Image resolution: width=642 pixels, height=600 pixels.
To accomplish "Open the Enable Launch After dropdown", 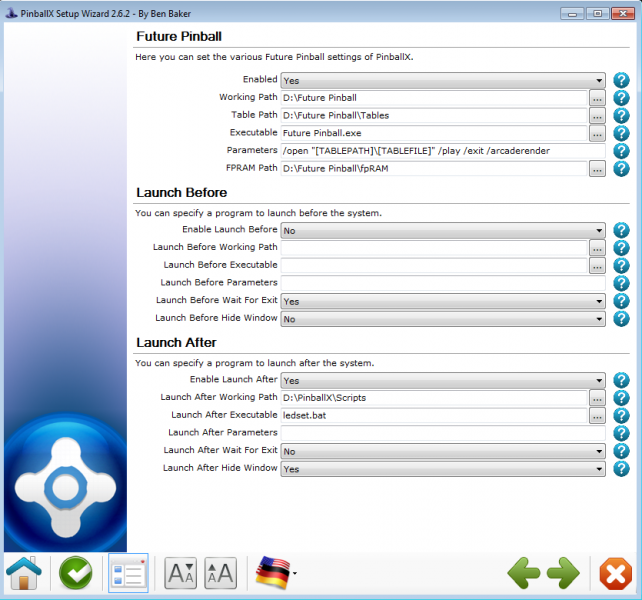I will 443,380.
